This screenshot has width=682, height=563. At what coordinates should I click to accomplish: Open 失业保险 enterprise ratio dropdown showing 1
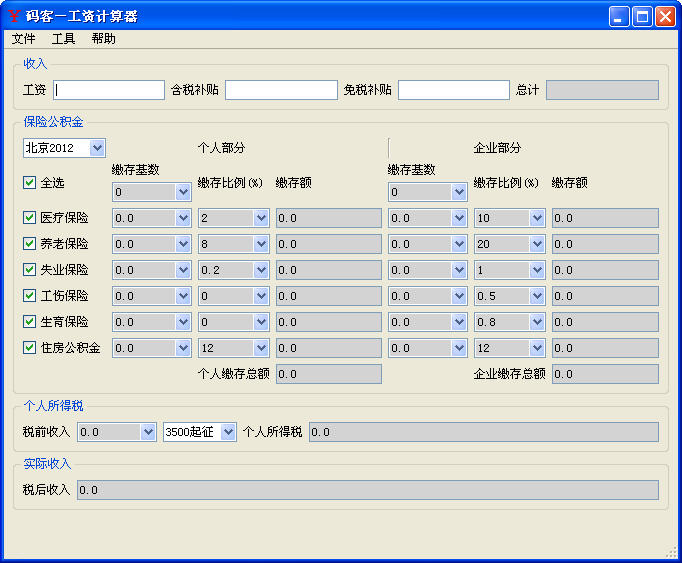(x=510, y=270)
